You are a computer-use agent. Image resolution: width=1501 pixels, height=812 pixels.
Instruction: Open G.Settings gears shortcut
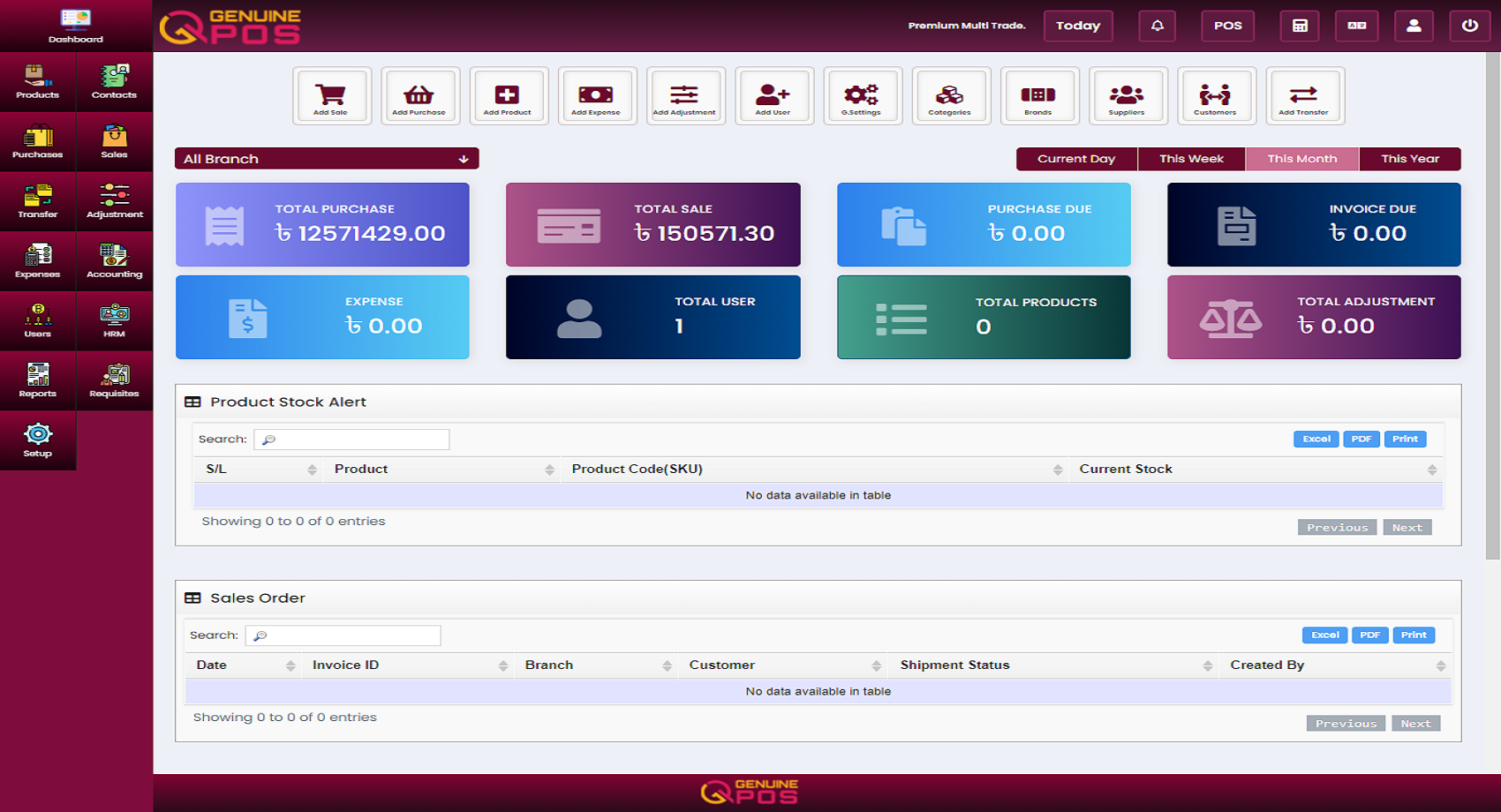(862, 96)
